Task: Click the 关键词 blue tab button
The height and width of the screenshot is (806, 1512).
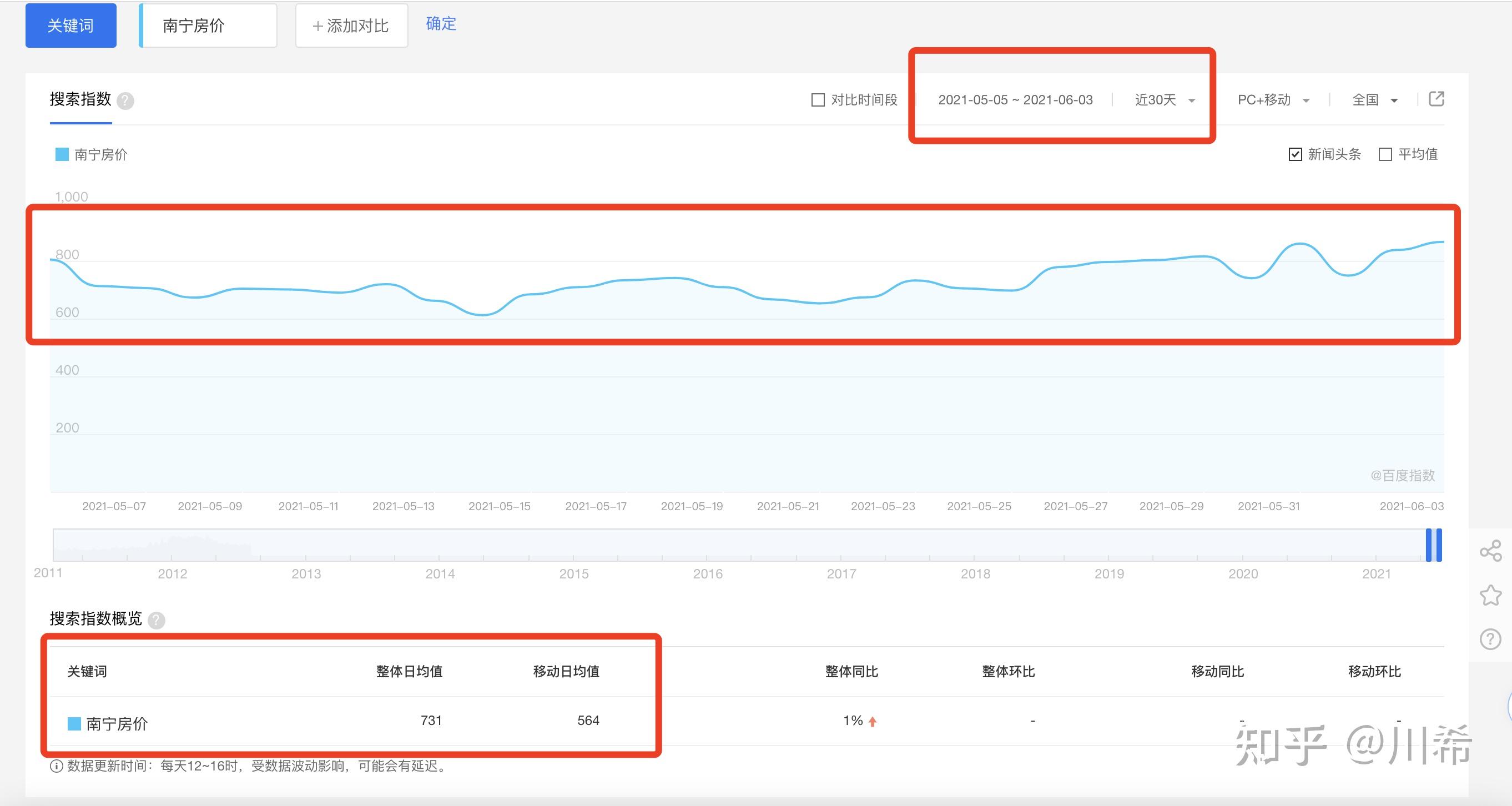Action: [70, 25]
